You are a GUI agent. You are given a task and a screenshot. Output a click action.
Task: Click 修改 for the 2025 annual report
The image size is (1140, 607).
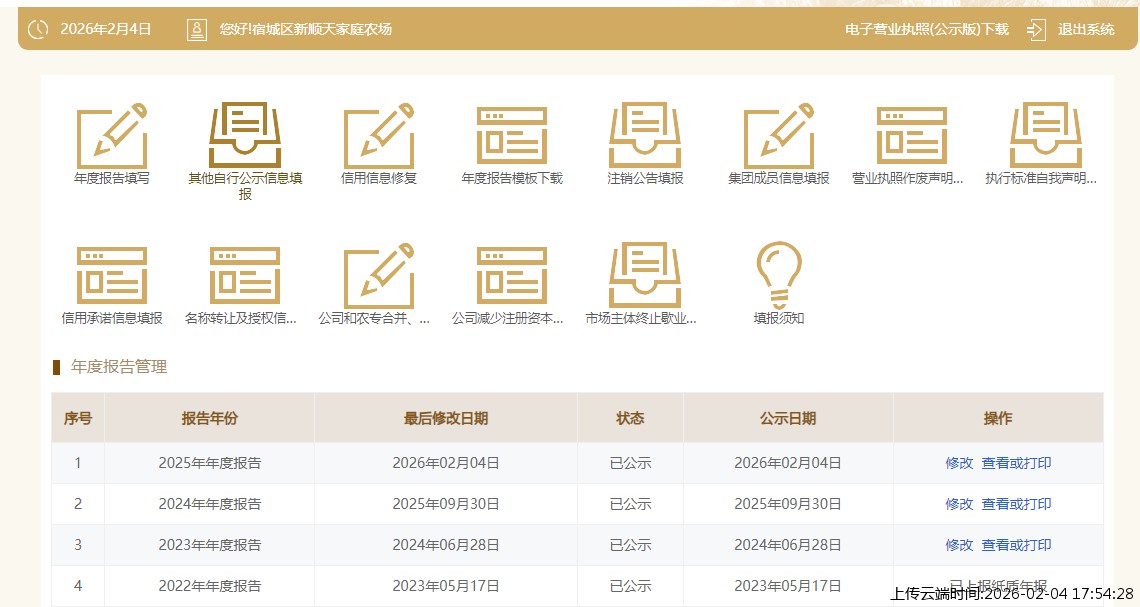[958, 463]
